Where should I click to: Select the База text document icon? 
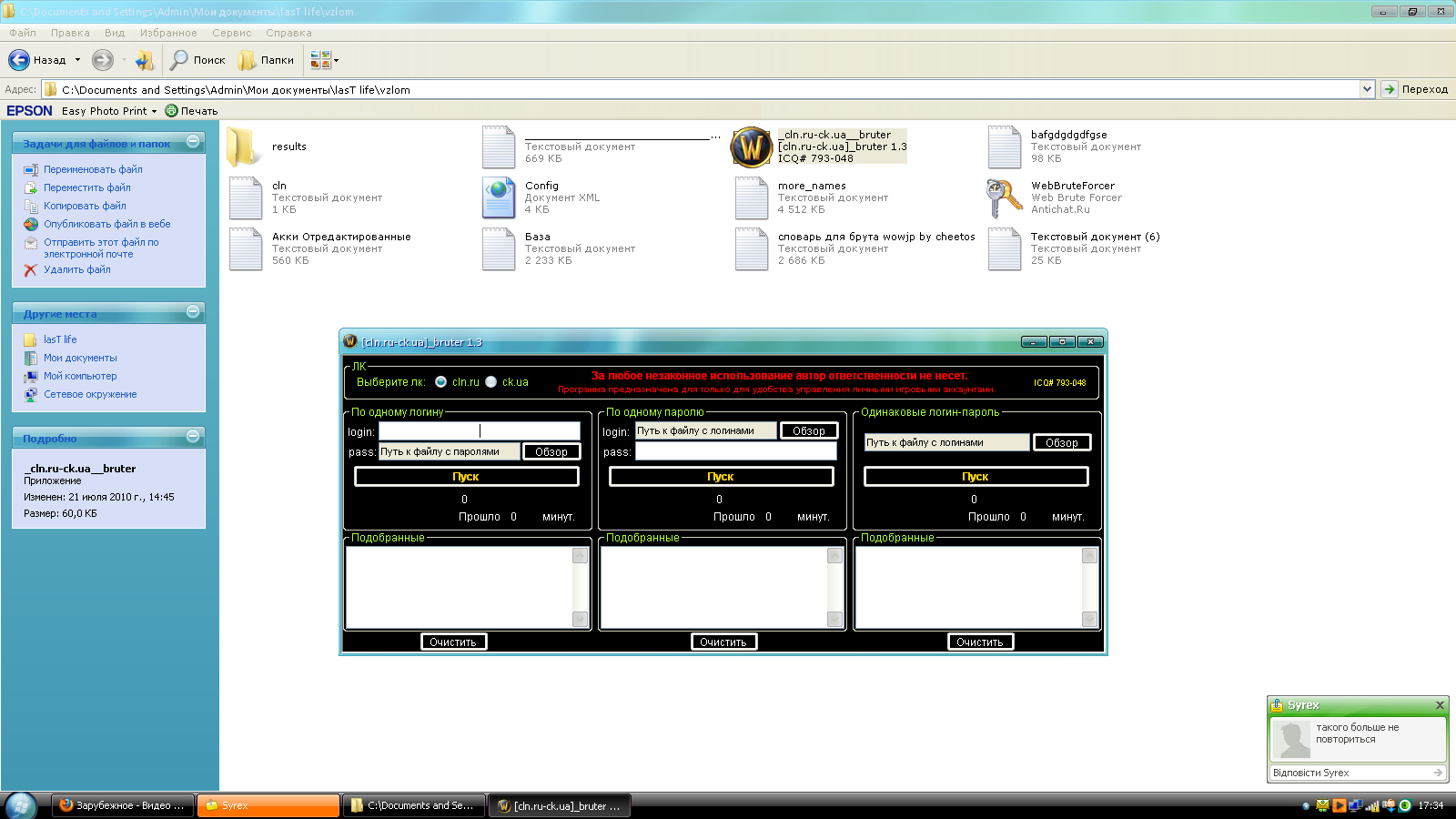499,248
